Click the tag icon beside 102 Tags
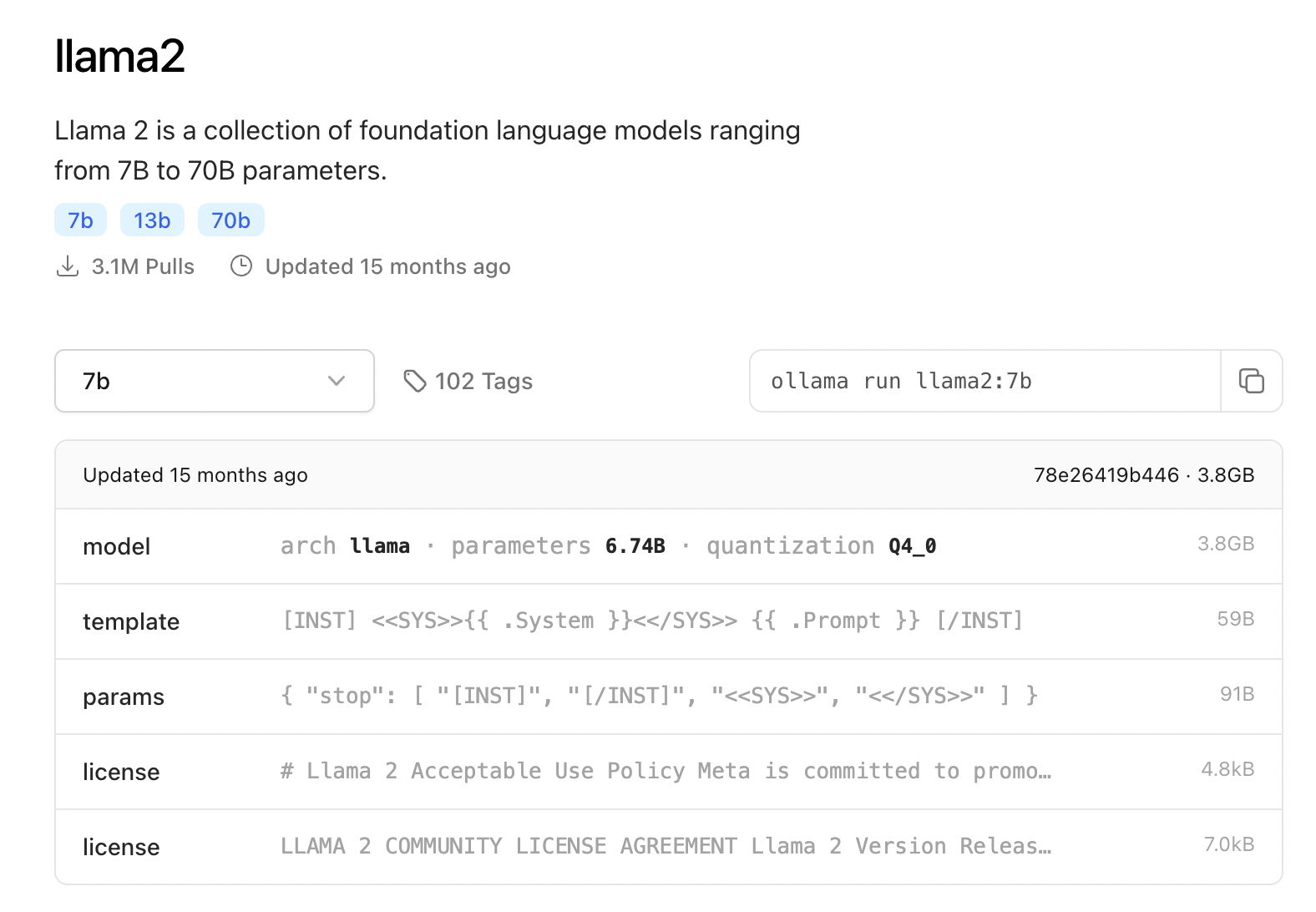Screen dimensions: 1316x912 tap(415, 381)
